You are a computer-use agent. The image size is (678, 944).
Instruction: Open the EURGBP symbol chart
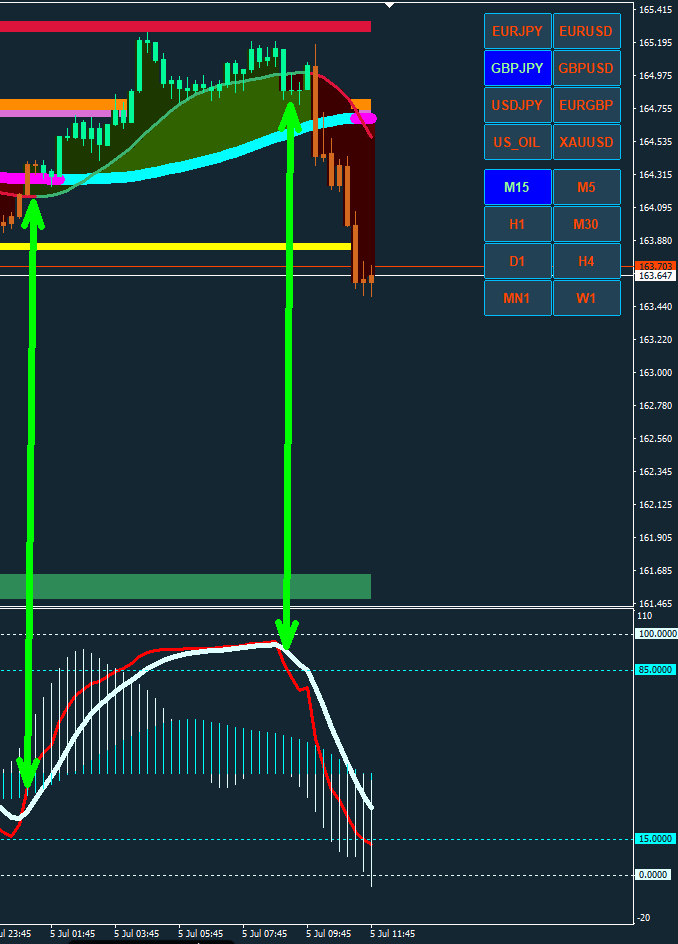coord(586,105)
